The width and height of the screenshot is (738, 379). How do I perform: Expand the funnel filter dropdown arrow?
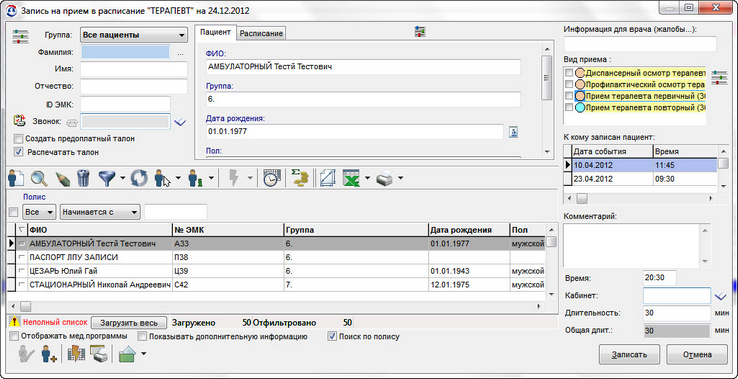[122, 178]
